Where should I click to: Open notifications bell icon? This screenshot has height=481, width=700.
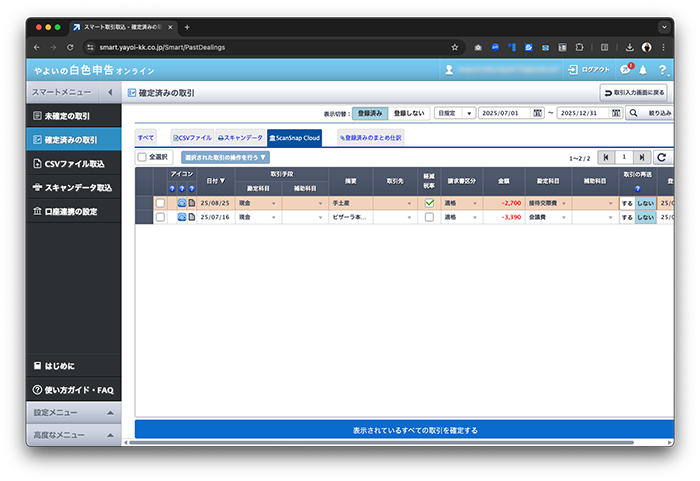(x=643, y=70)
